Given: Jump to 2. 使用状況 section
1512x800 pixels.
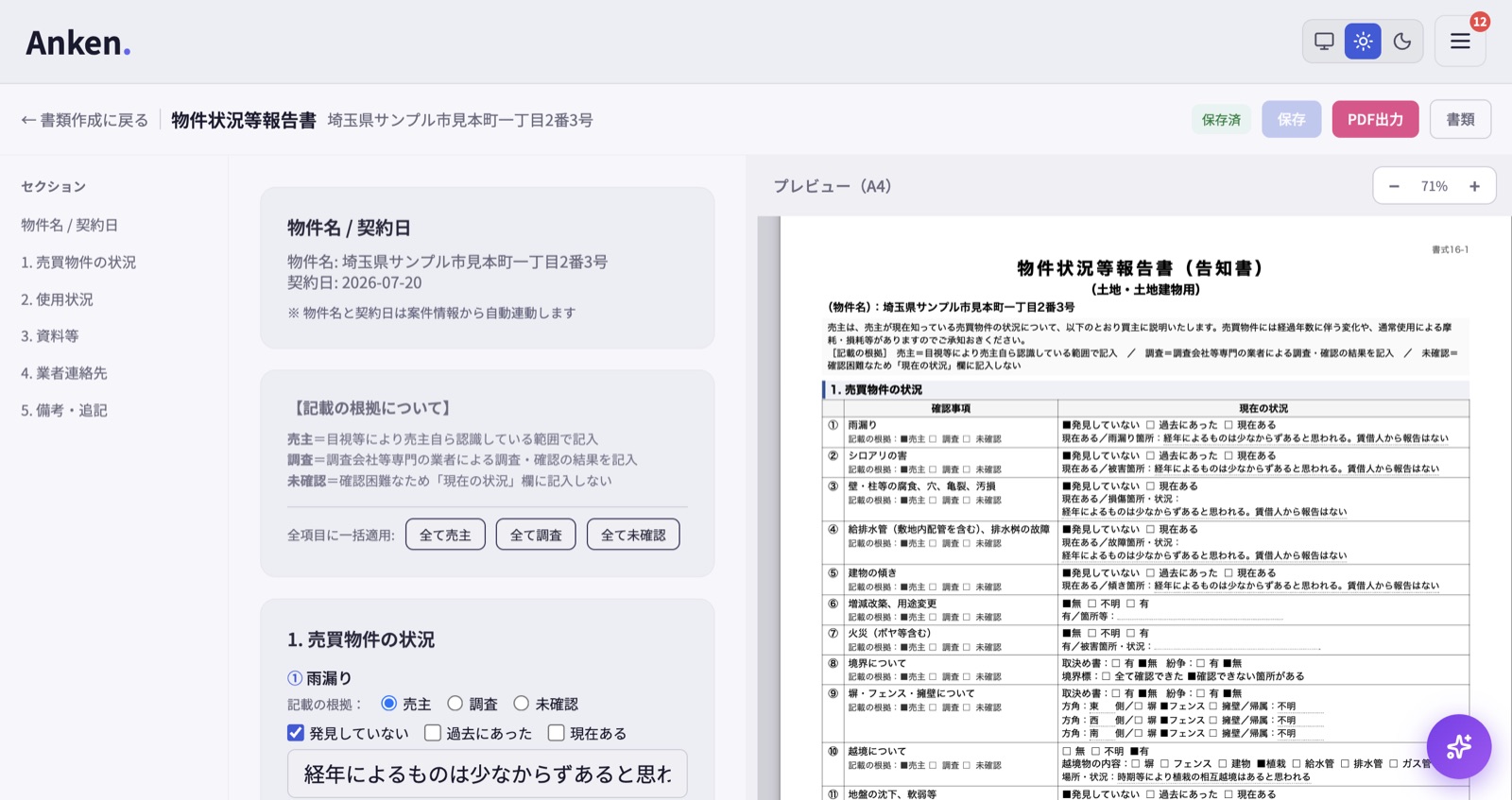Looking at the screenshot, I should click(x=57, y=299).
